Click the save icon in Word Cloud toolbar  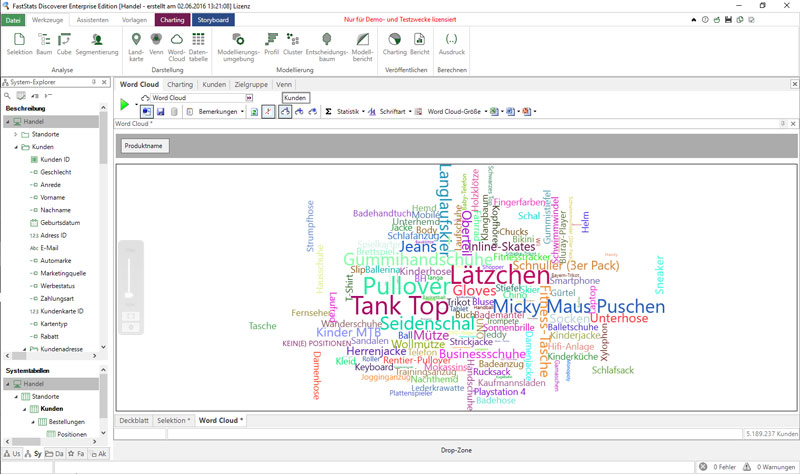[x=160, y=111]
